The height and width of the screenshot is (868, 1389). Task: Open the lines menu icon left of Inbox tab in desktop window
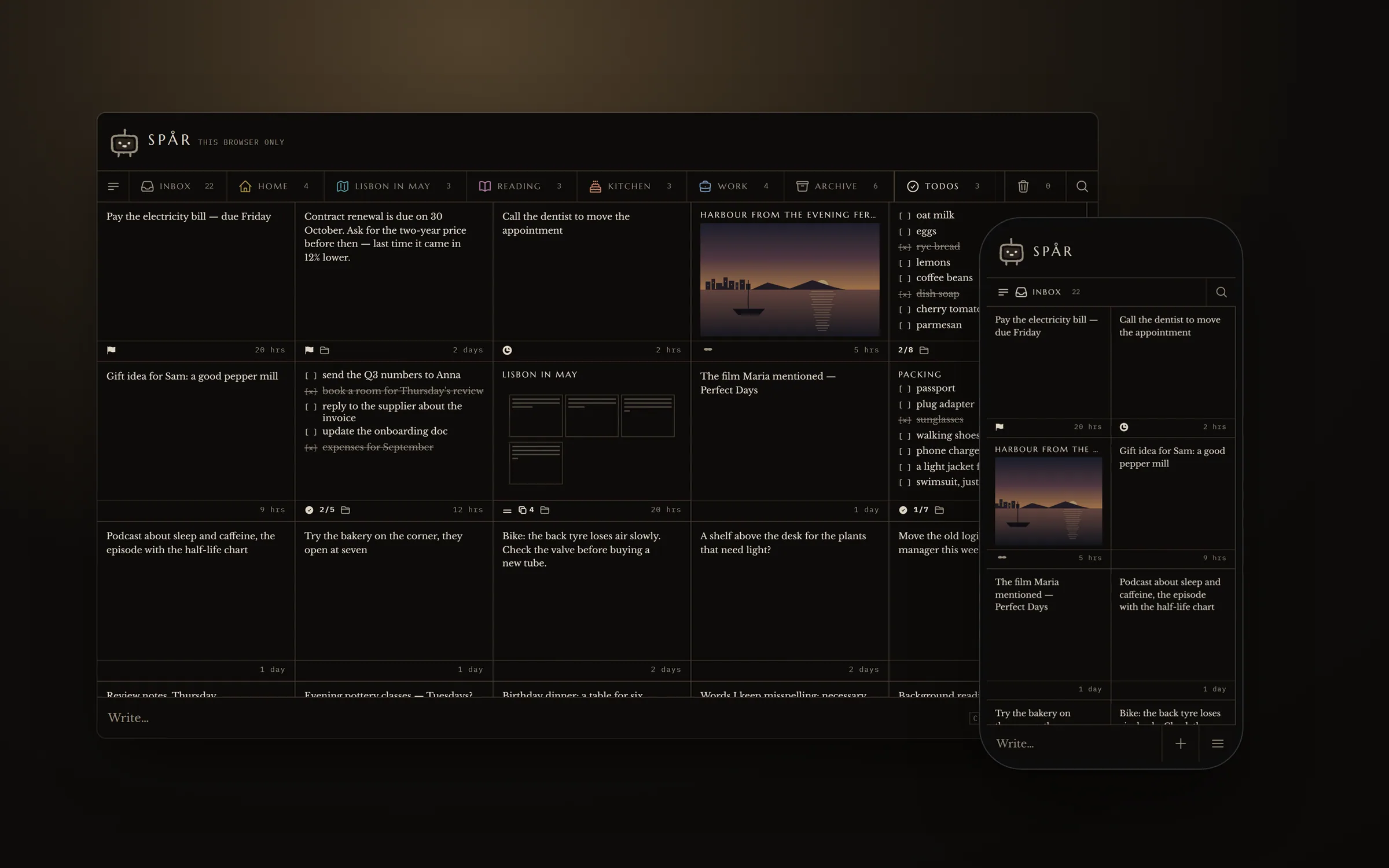tap(113, 186)
